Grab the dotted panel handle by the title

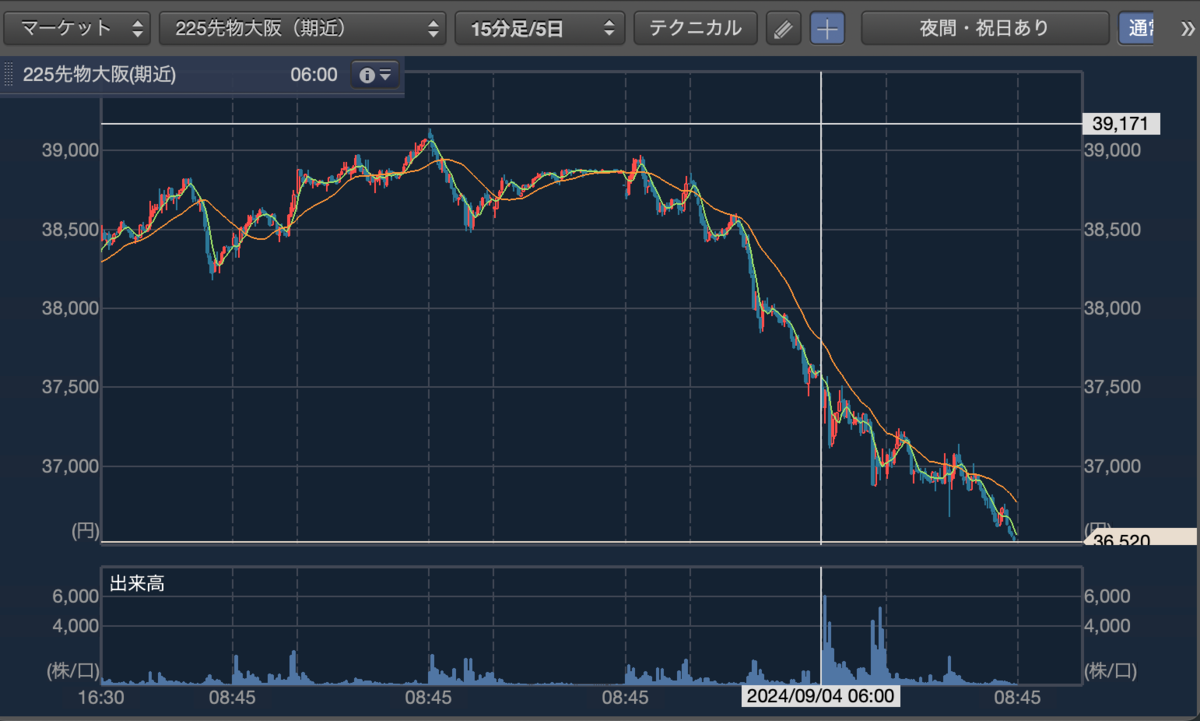pyautogui.click(x=9, y=75)
